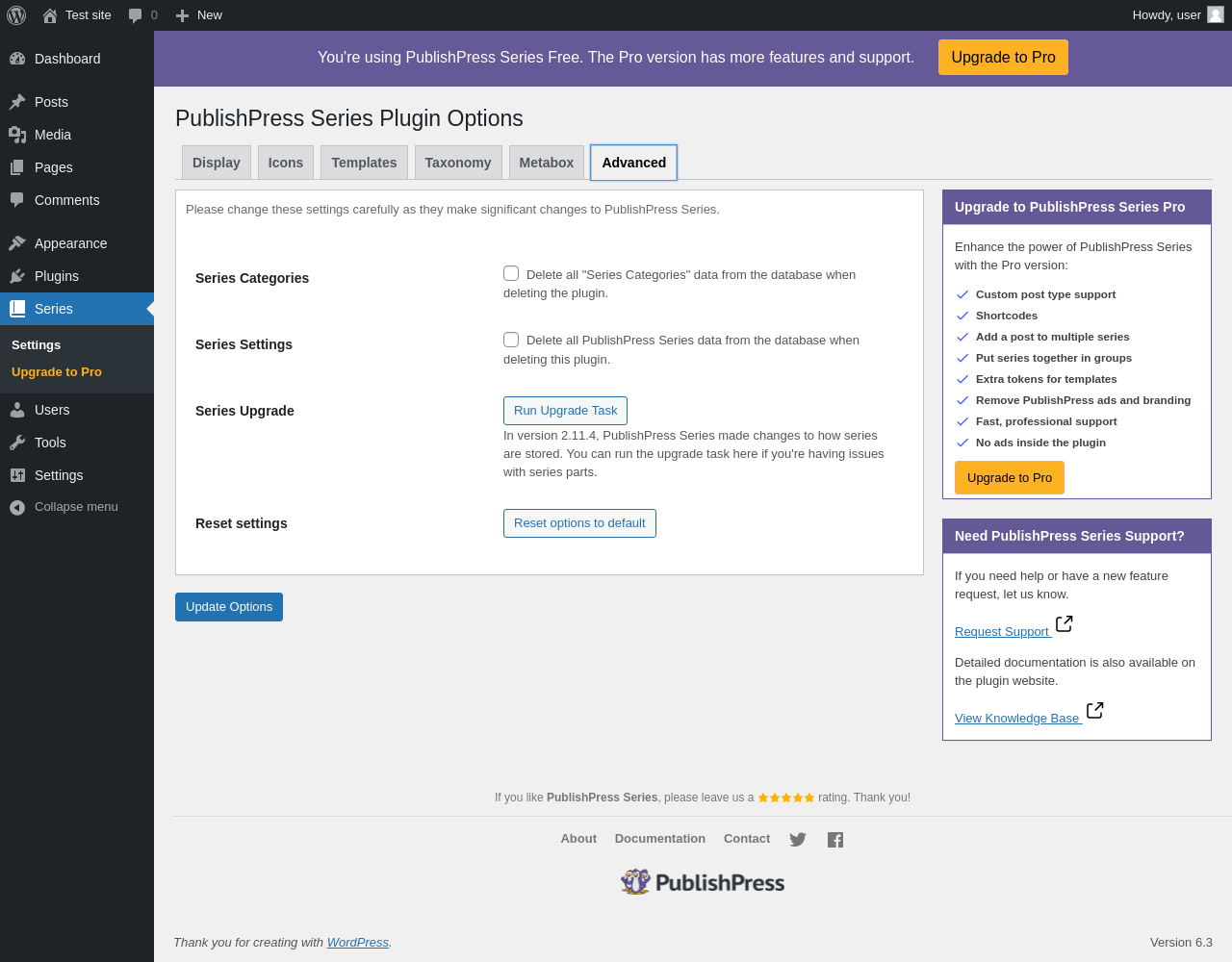Open the Users menu item
1232x962 pixels.
point(77,410)
